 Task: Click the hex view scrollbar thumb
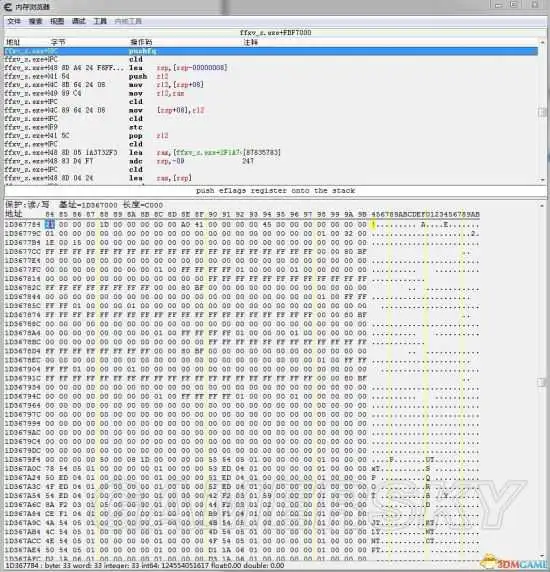click(542, 382)
